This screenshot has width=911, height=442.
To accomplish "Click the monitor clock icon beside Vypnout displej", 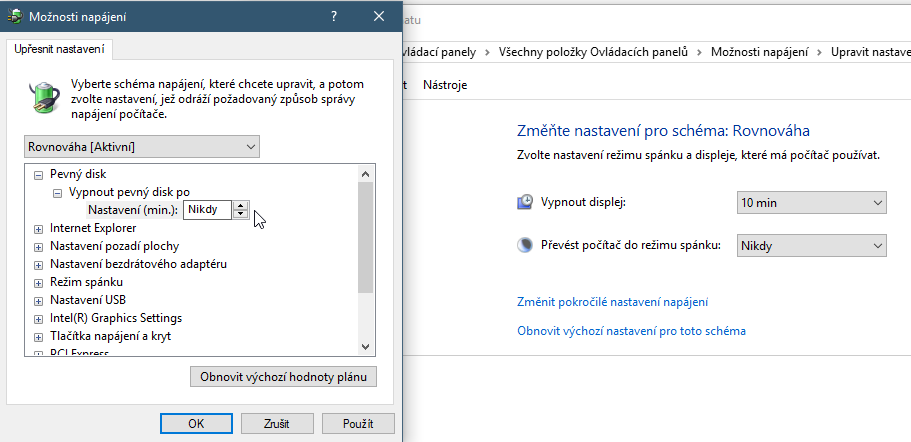I will coord(525,203).
